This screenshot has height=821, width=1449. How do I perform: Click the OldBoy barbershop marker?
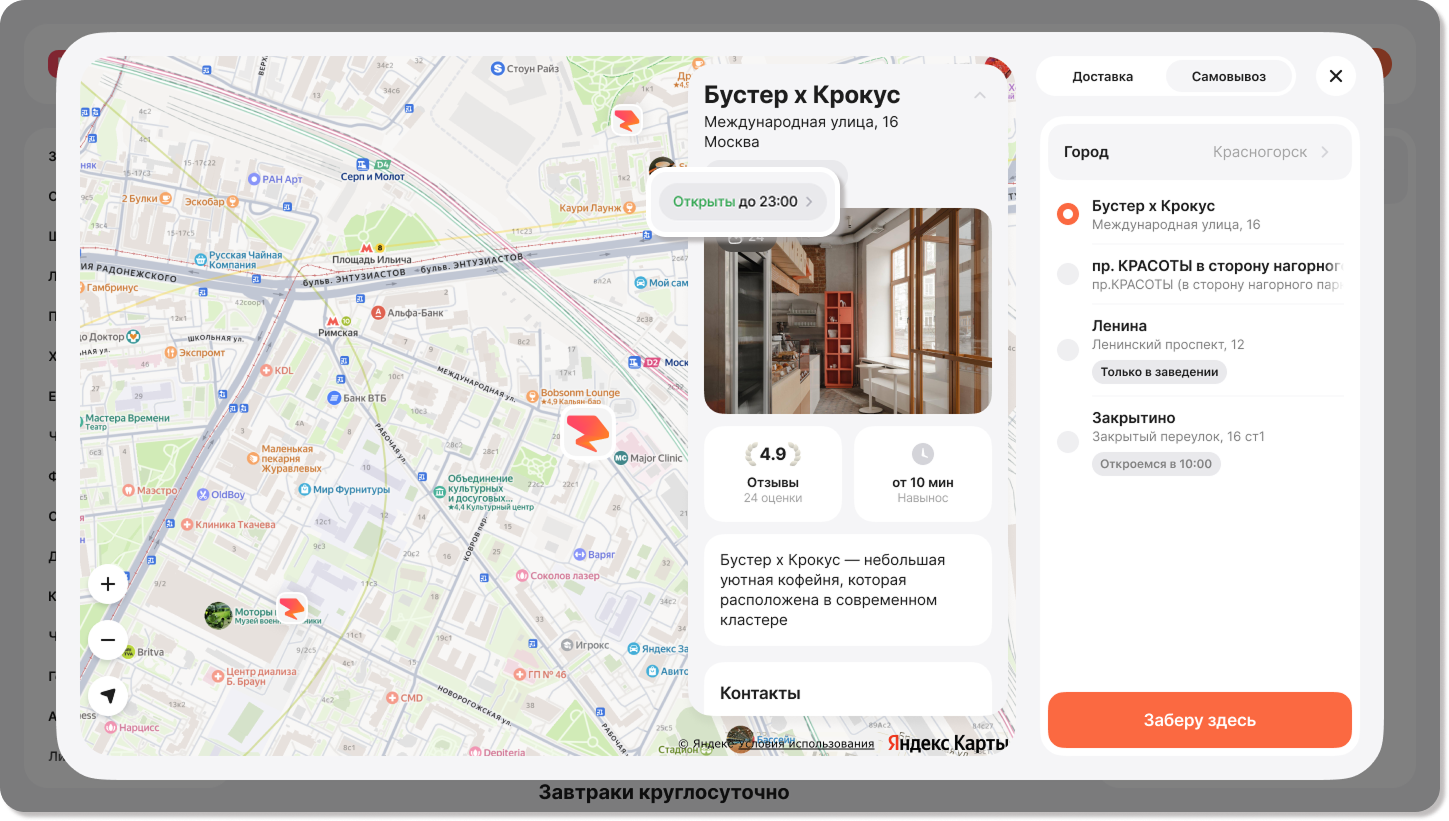tap(202, 494)
